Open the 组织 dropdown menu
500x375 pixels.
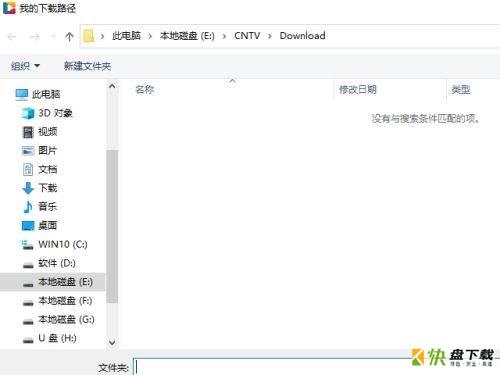coord(25,66)
